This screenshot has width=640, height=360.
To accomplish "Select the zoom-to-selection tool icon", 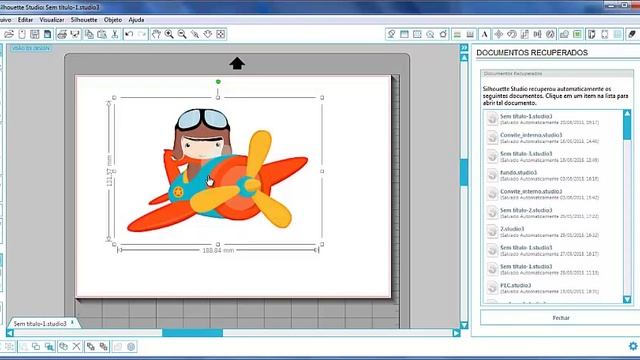I will pos(195,34).
